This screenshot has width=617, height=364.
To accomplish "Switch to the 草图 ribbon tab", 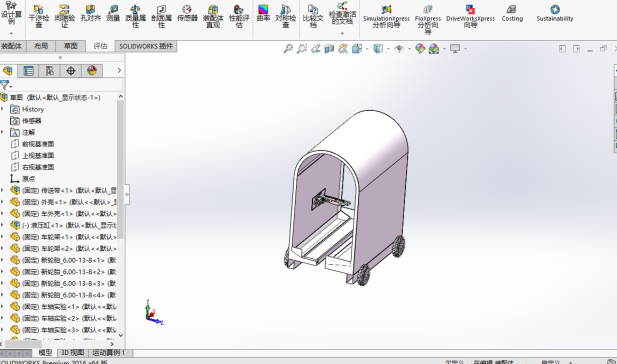I will pyautogui.click(x=71, y=46).
